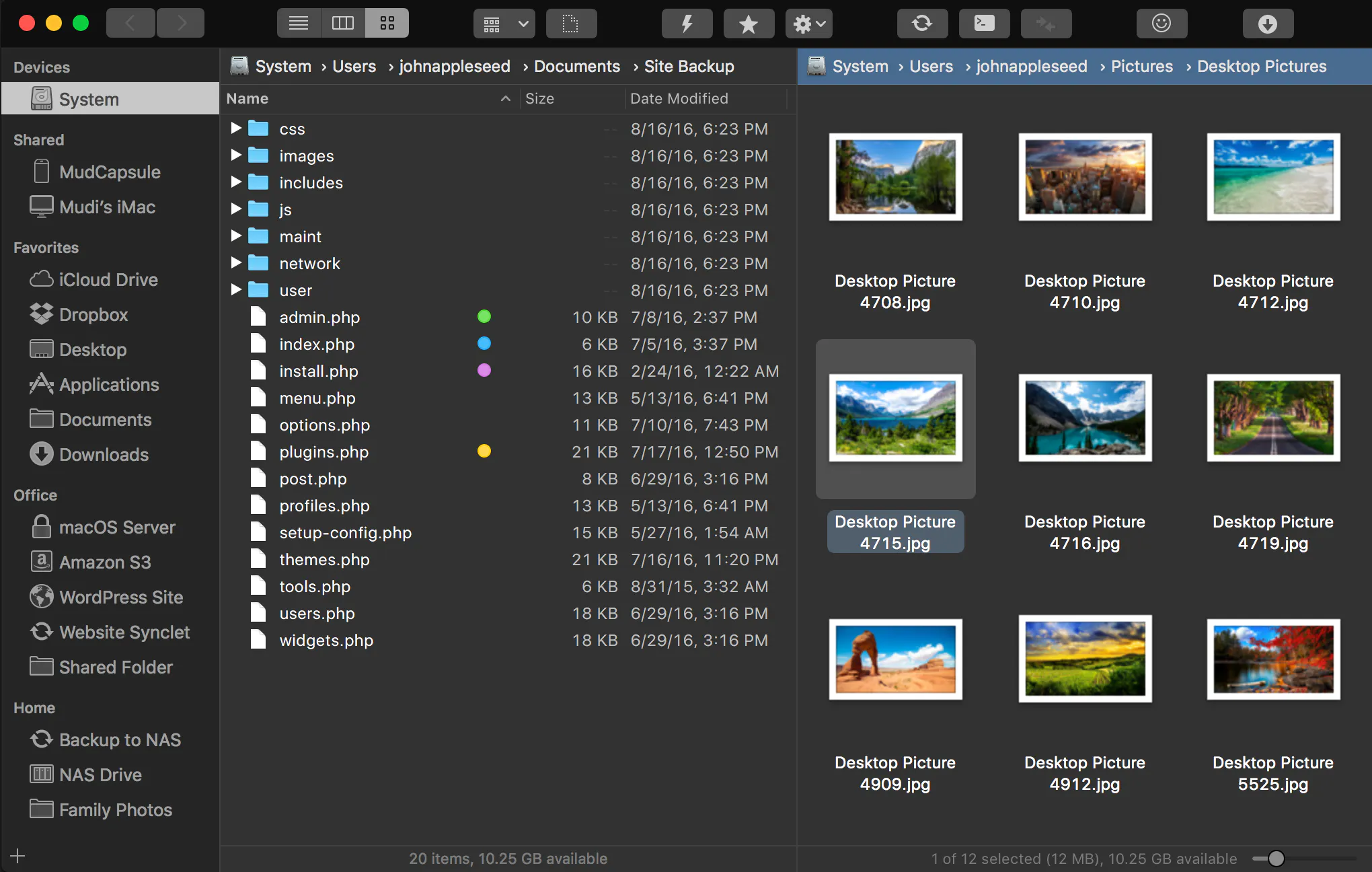Open Downloads favorite in sidebar
The height and width of the screenshot is (872, 1372).
coord(110,454)
